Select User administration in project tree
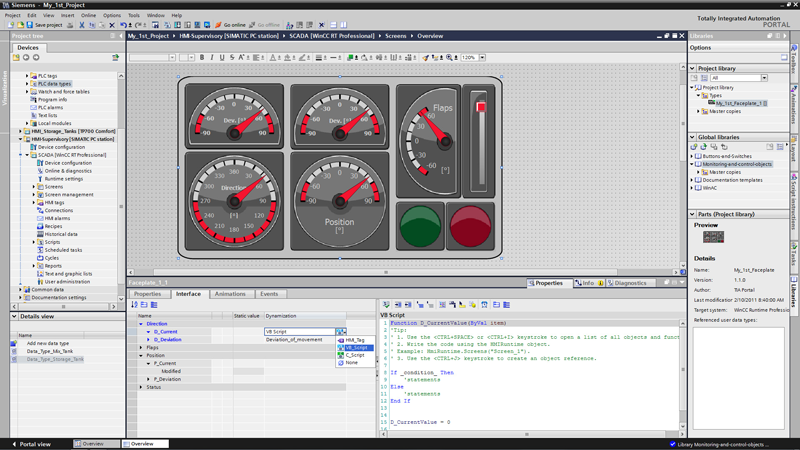The width and height of the screenshot is (800, 450). tap(67, 282)
